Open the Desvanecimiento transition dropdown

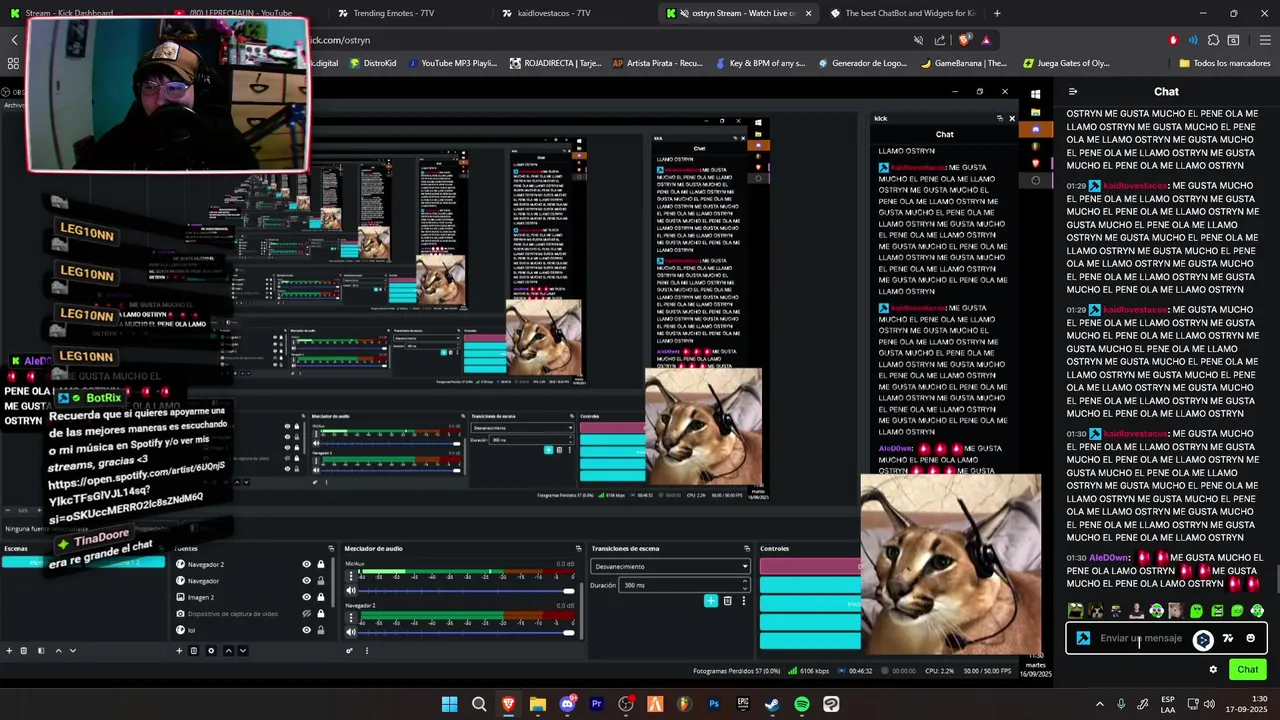pos(669,566)
